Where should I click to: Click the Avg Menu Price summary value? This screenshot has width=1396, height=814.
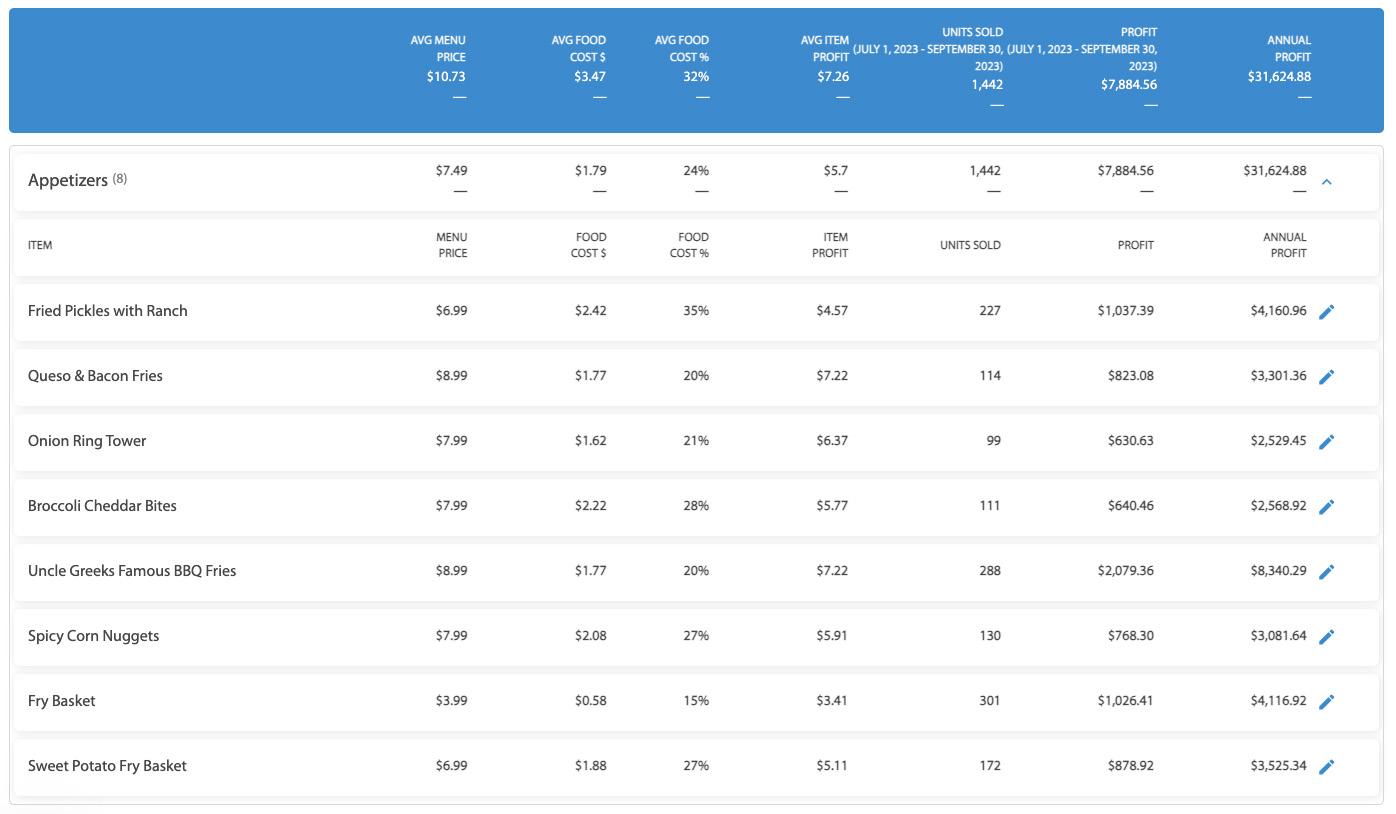(445, 76)
